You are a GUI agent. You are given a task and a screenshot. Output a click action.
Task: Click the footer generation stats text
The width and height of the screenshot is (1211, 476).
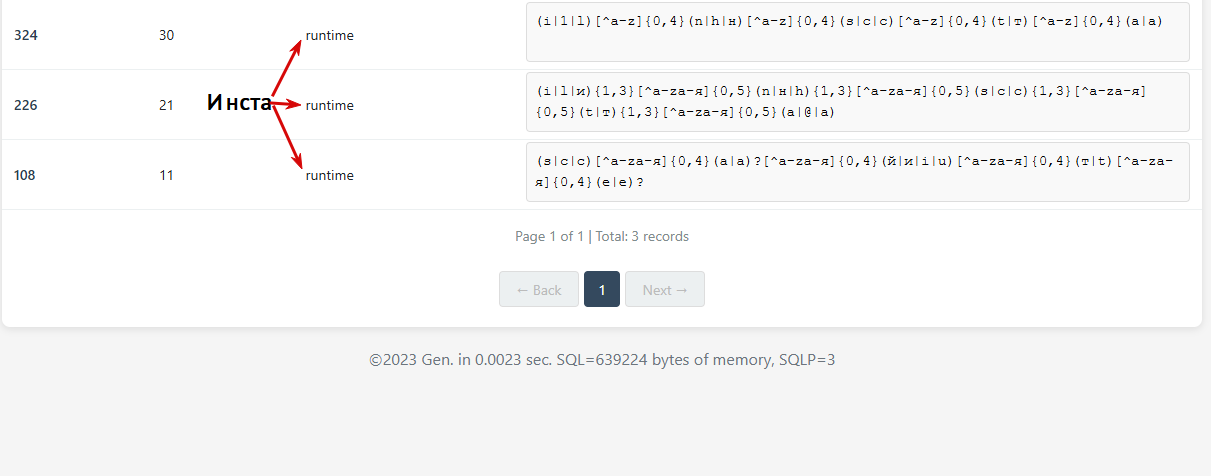pyautogui.click(x=602, y=359)
